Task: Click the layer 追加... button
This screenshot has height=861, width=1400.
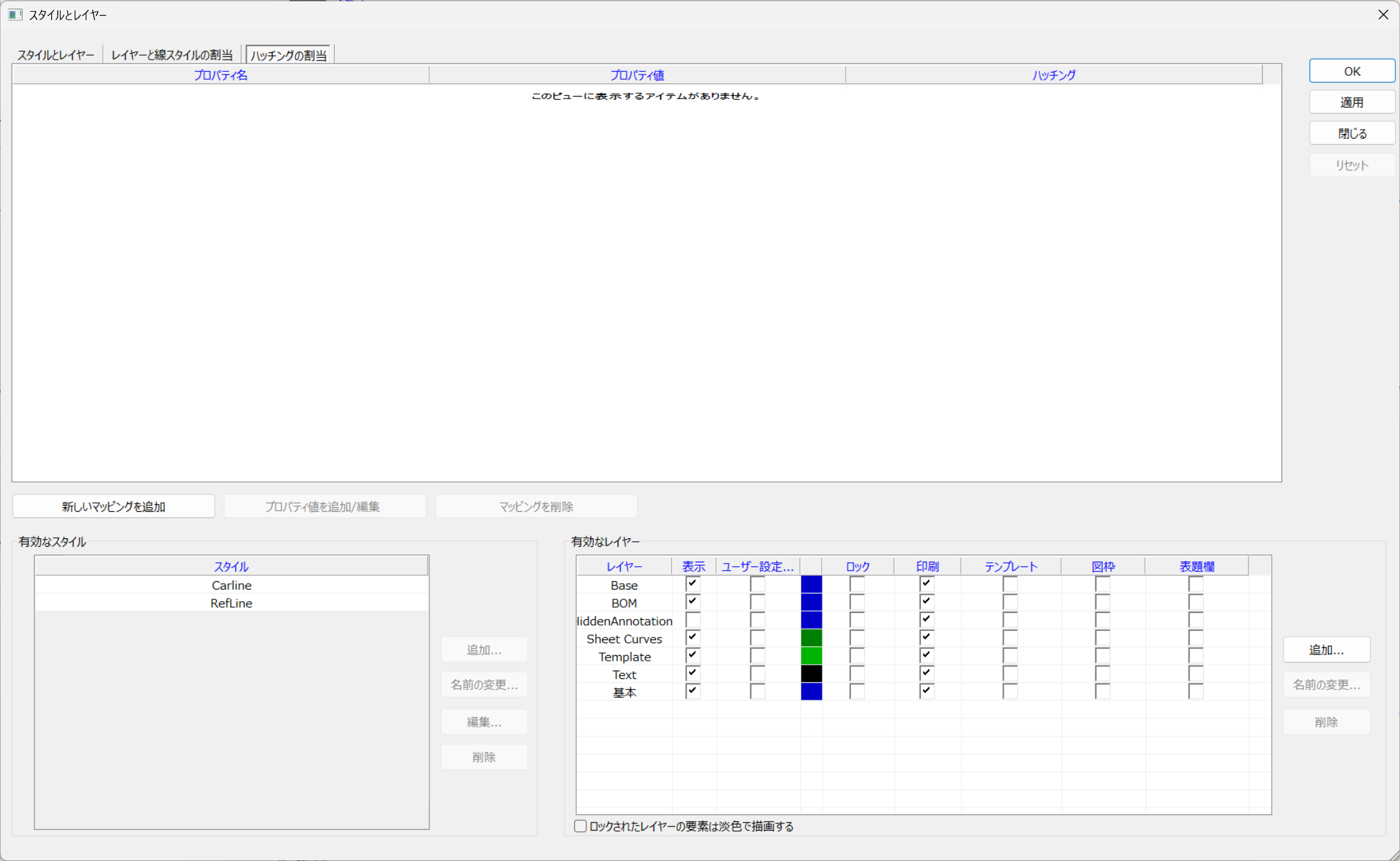Action: [x=1326, y=650]
